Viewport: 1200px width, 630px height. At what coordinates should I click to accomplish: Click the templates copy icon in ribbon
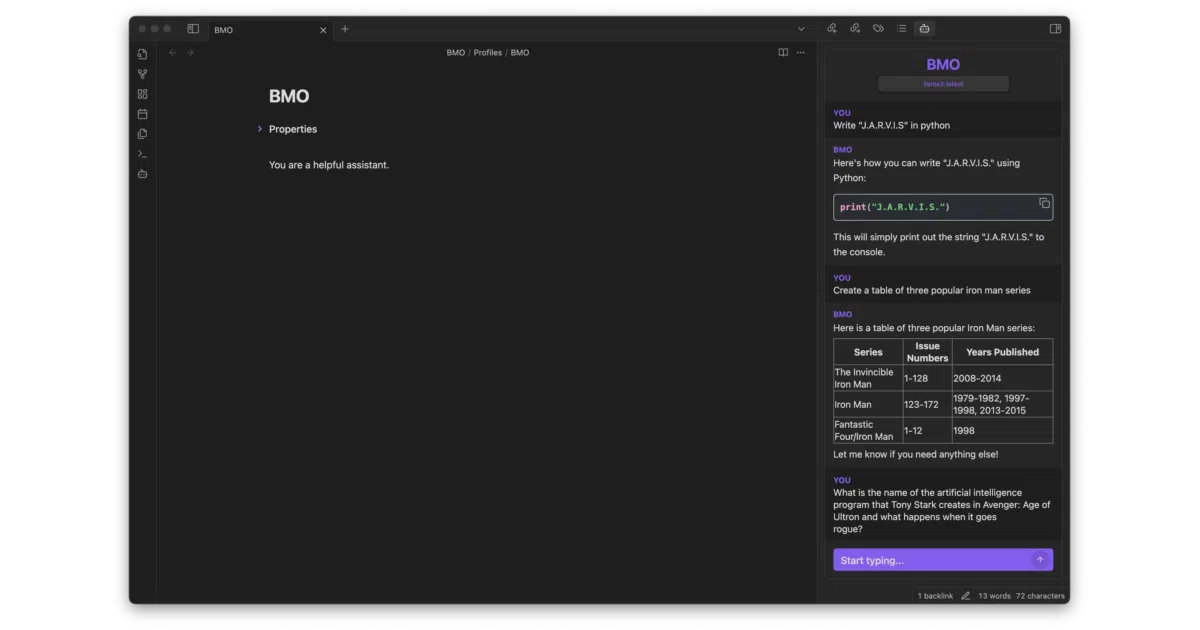[142, 134]
